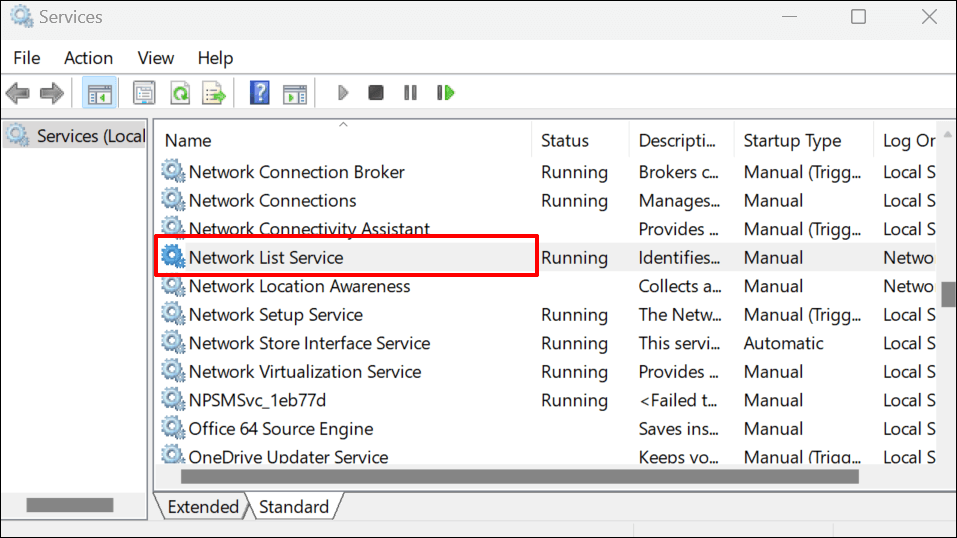Select Services (Local) in the console tree

[90, 136]
